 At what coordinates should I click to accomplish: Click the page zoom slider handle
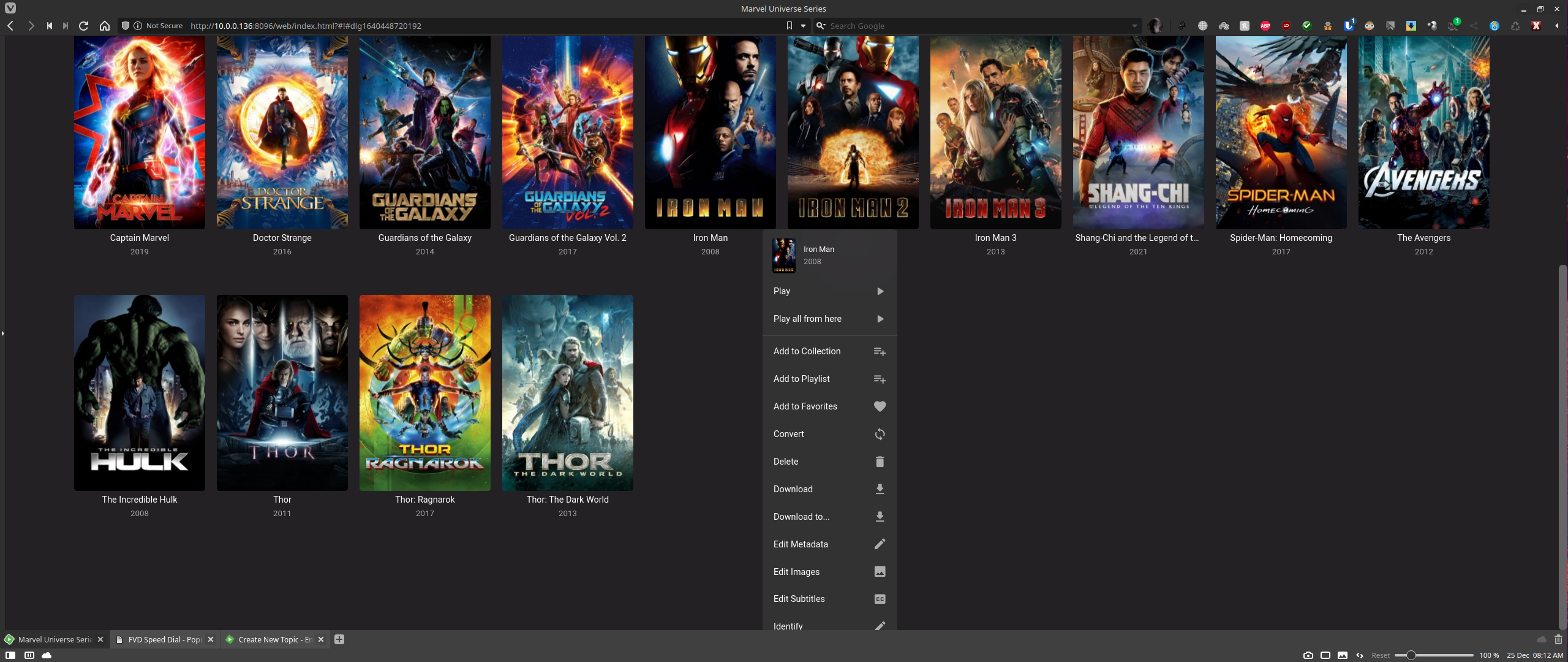(1411, 655)
